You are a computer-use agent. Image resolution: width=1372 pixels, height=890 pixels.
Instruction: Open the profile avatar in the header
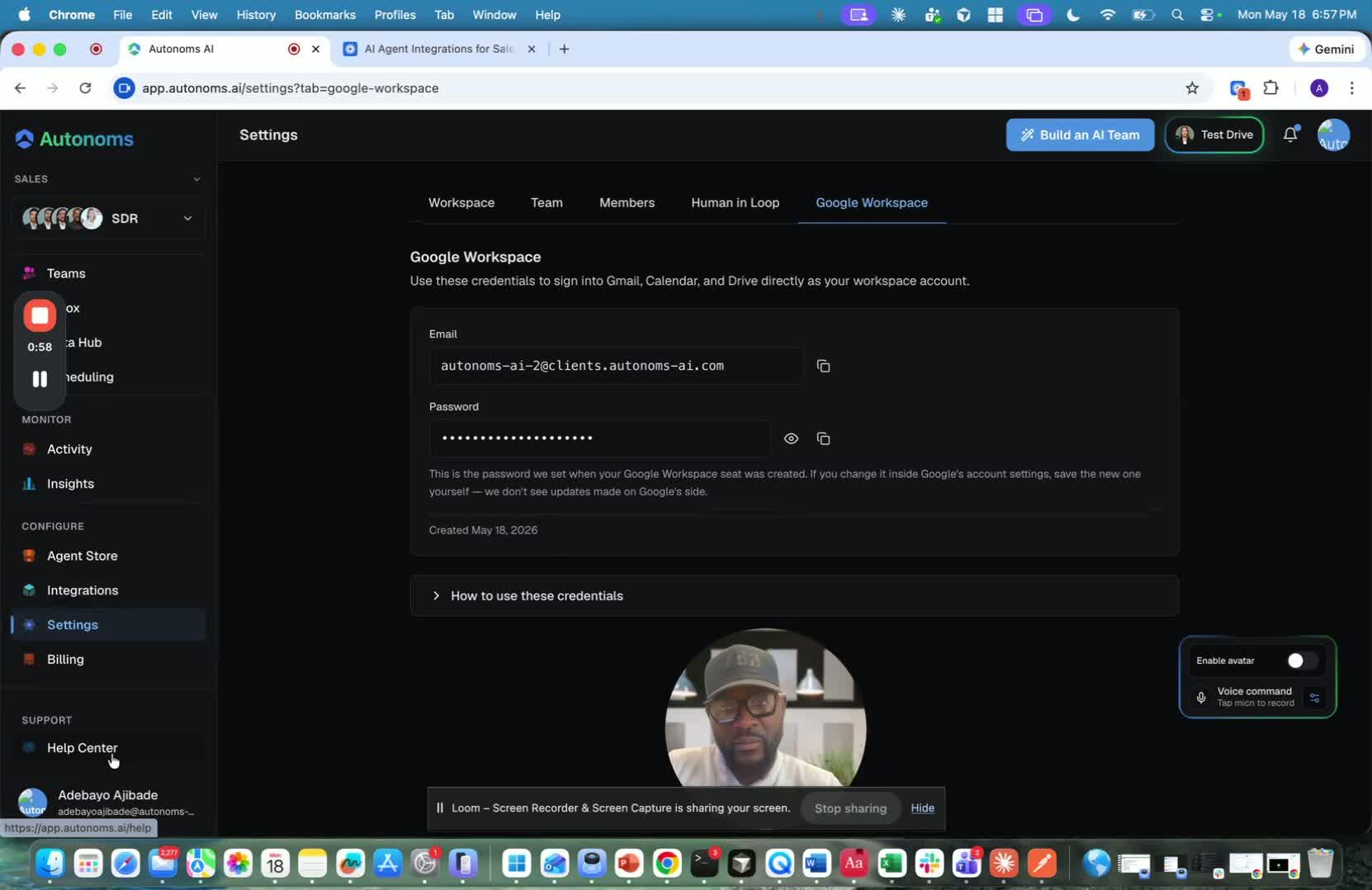click(1333, 135)
